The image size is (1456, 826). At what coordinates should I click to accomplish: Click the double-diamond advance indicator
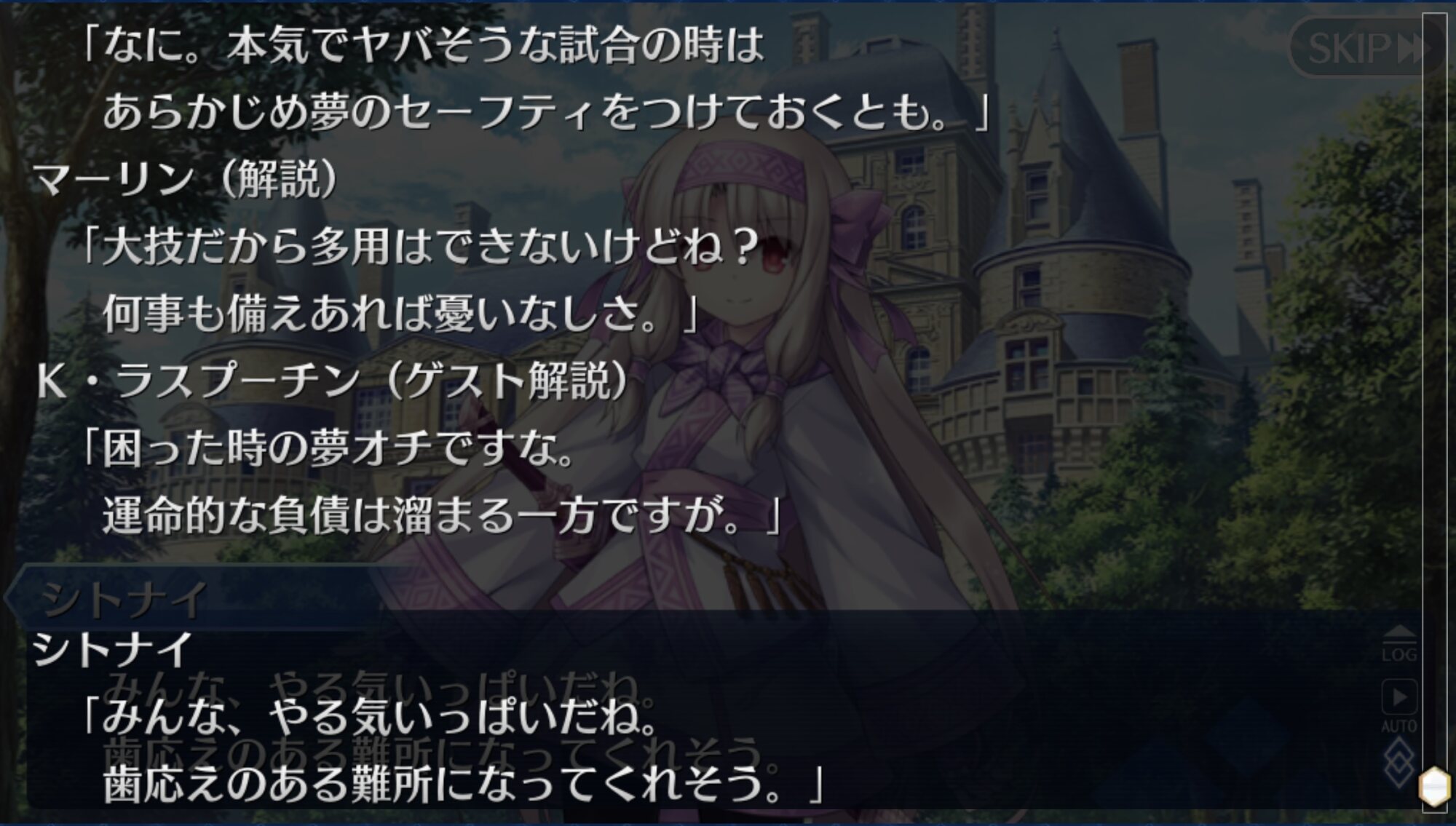tap(1398, 763)
